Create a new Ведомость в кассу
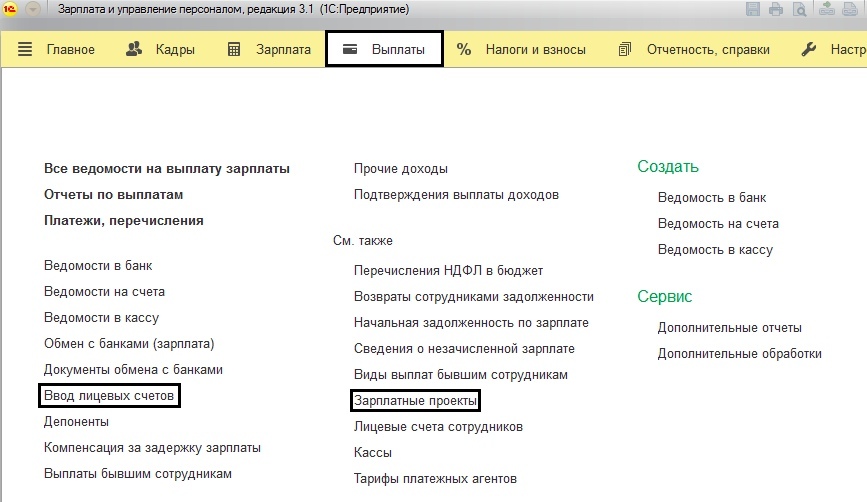The image size is (867, 502). pos(715,250)
